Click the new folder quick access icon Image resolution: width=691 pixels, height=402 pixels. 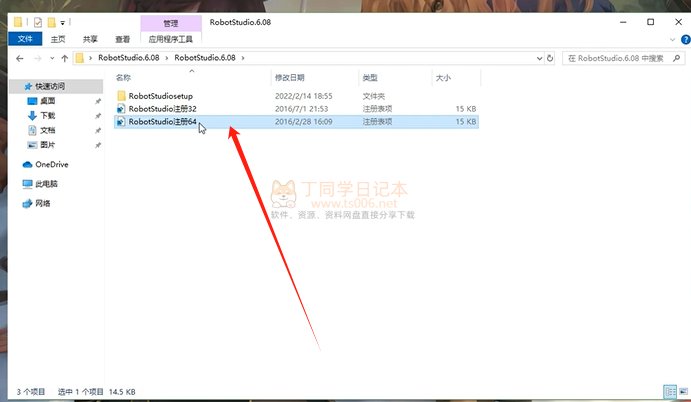pos(52,22)
